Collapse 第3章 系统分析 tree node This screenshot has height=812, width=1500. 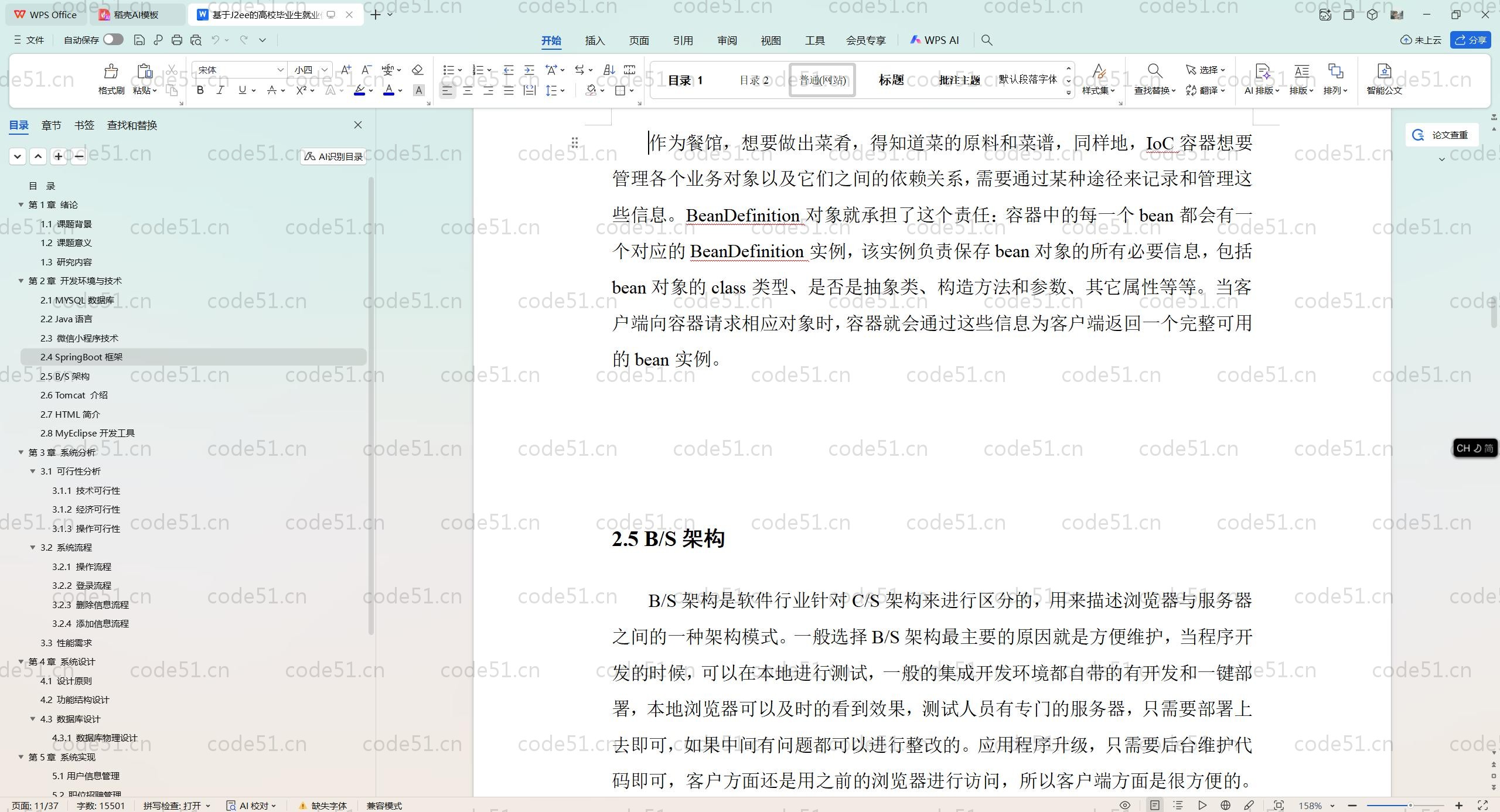tap(21, 452)
